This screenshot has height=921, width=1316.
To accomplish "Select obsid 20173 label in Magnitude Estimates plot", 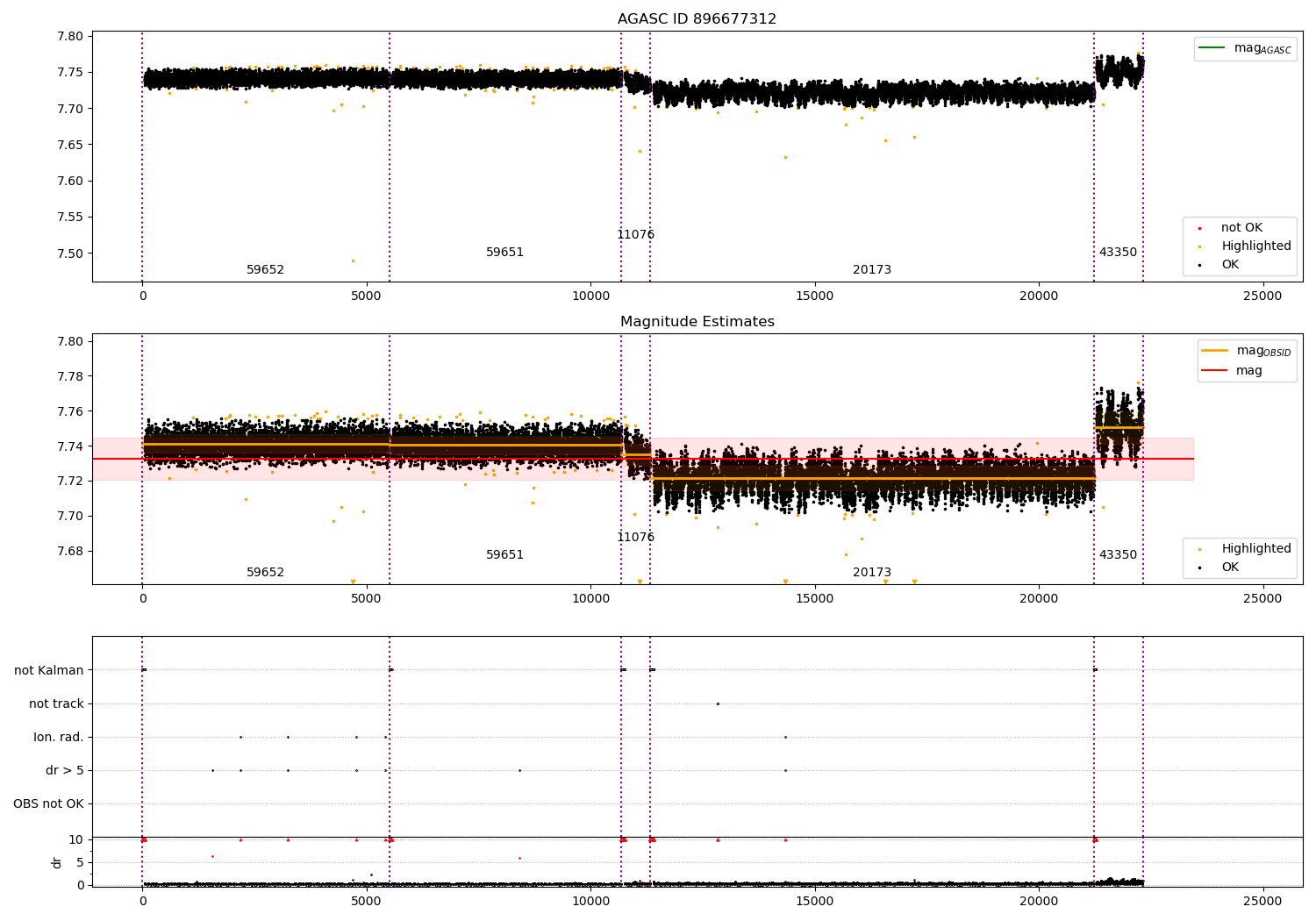I will [x=872, y=573].
